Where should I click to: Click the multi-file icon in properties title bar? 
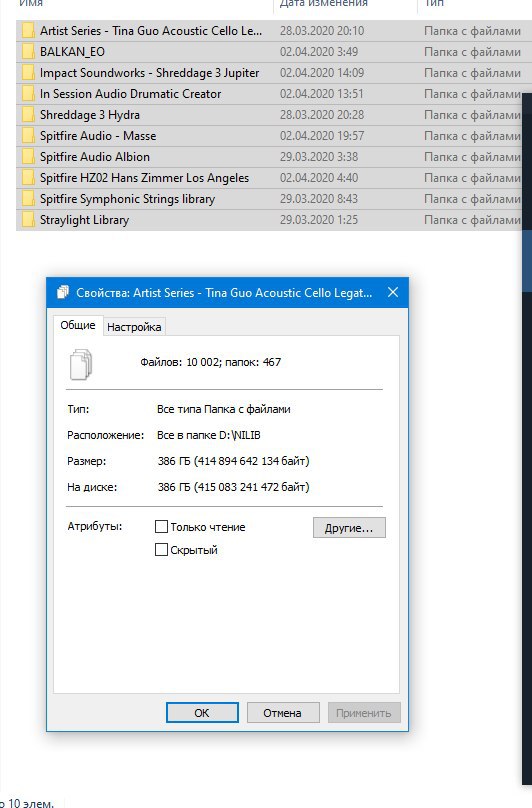pos(63,292)
